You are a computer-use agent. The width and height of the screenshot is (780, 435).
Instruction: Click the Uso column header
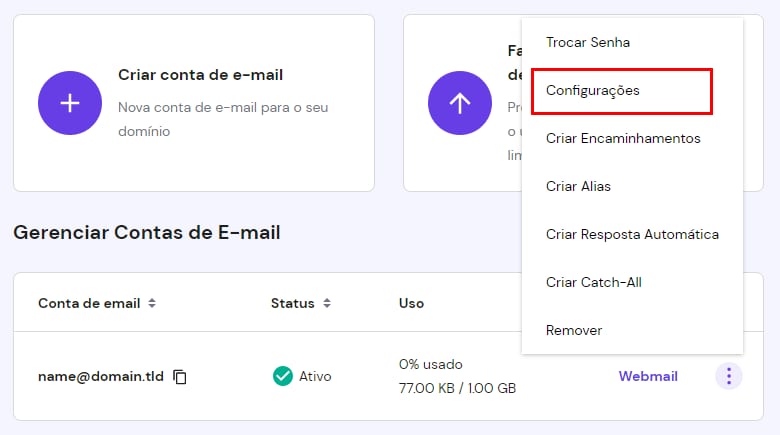point(411,303)
